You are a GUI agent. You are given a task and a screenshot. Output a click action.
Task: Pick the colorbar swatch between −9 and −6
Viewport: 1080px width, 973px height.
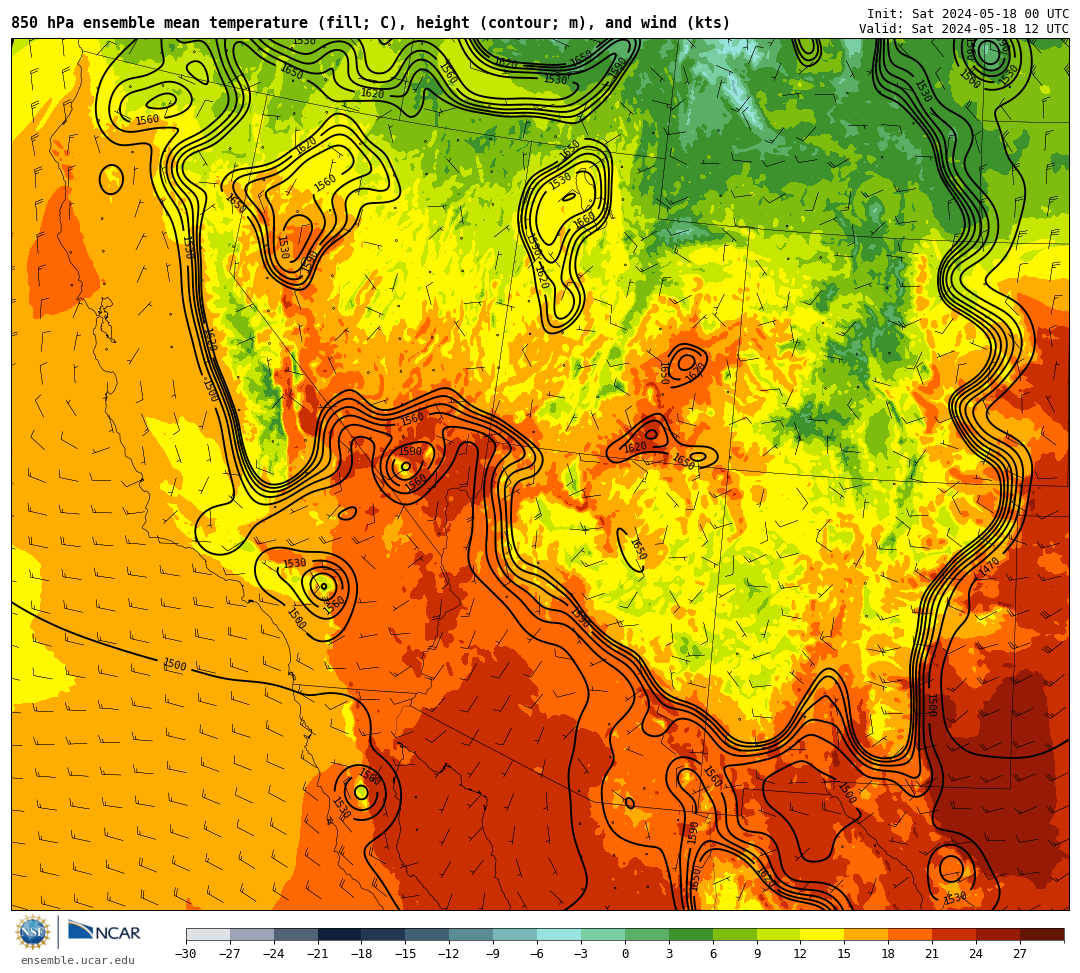[515, 934]
